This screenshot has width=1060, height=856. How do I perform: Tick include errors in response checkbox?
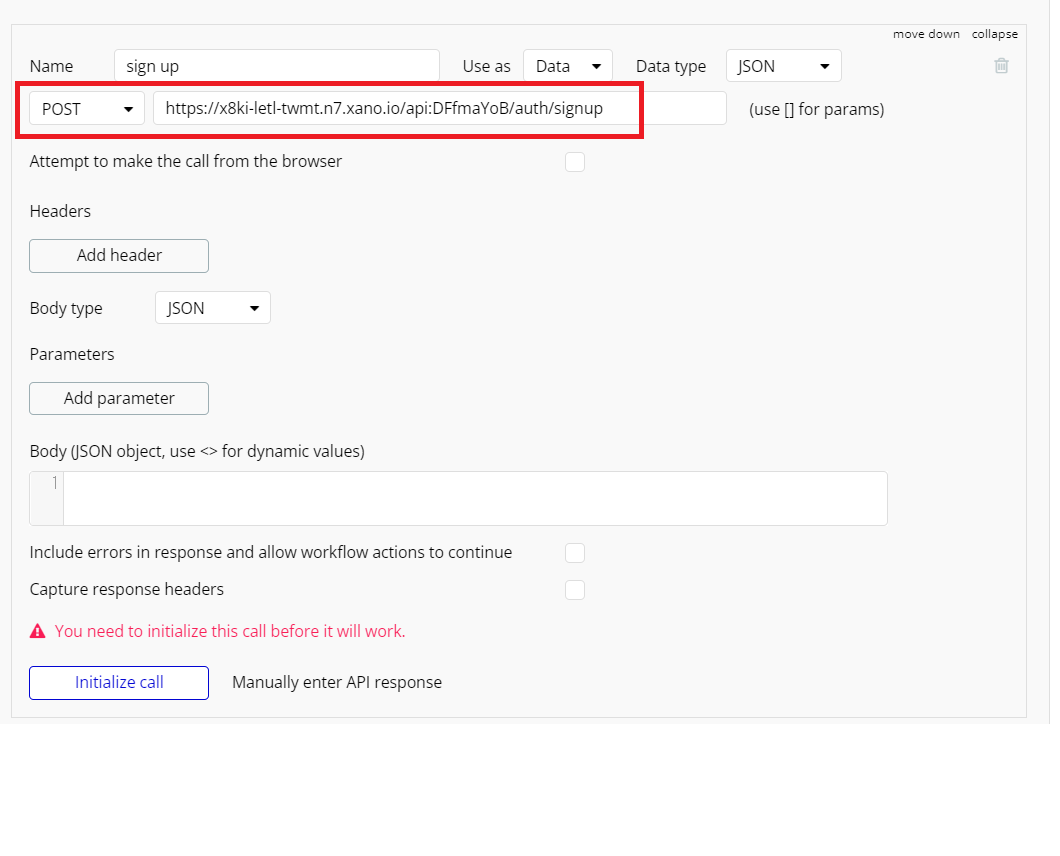coord(575,552)
